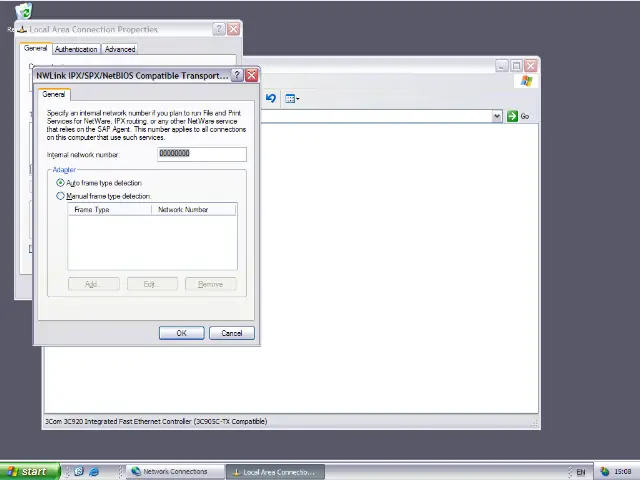This screenshot has height=480, width=640.
Task: Click the disabled Edit button
Action: [x=152, y=284]
